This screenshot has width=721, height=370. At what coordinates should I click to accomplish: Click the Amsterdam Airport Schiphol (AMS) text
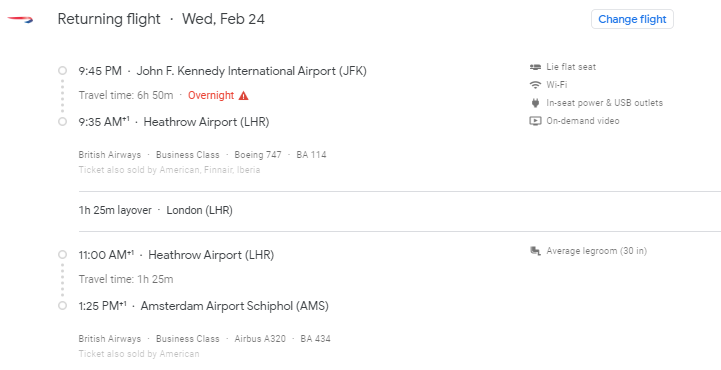pos(235,306)
